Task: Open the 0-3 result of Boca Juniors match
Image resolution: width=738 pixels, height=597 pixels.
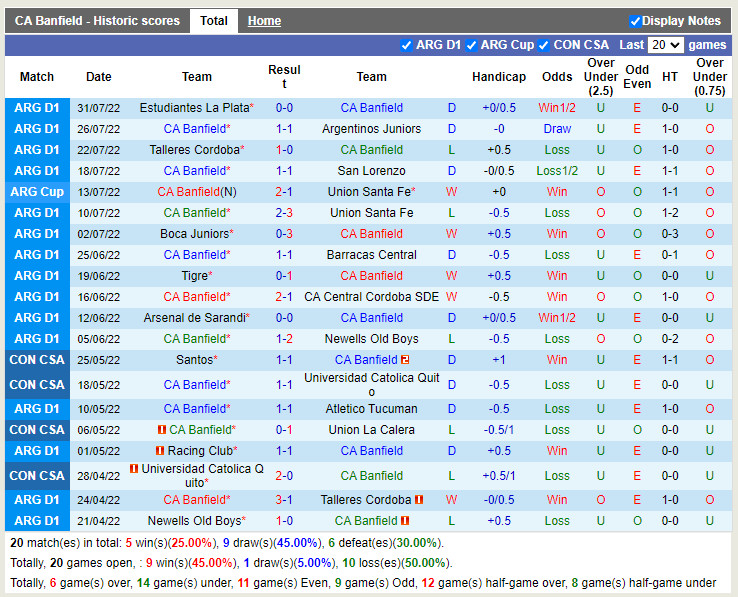Action: coord(284,234)
